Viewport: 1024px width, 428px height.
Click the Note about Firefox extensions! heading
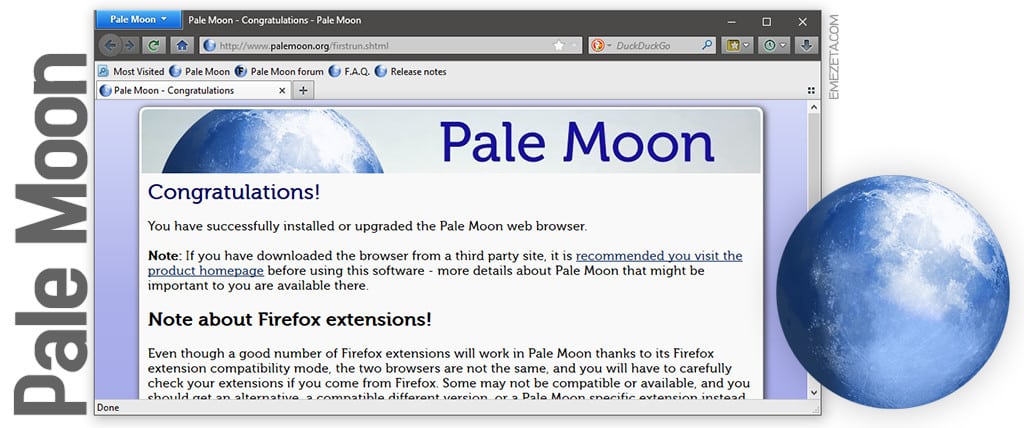(x=289, y=319)
